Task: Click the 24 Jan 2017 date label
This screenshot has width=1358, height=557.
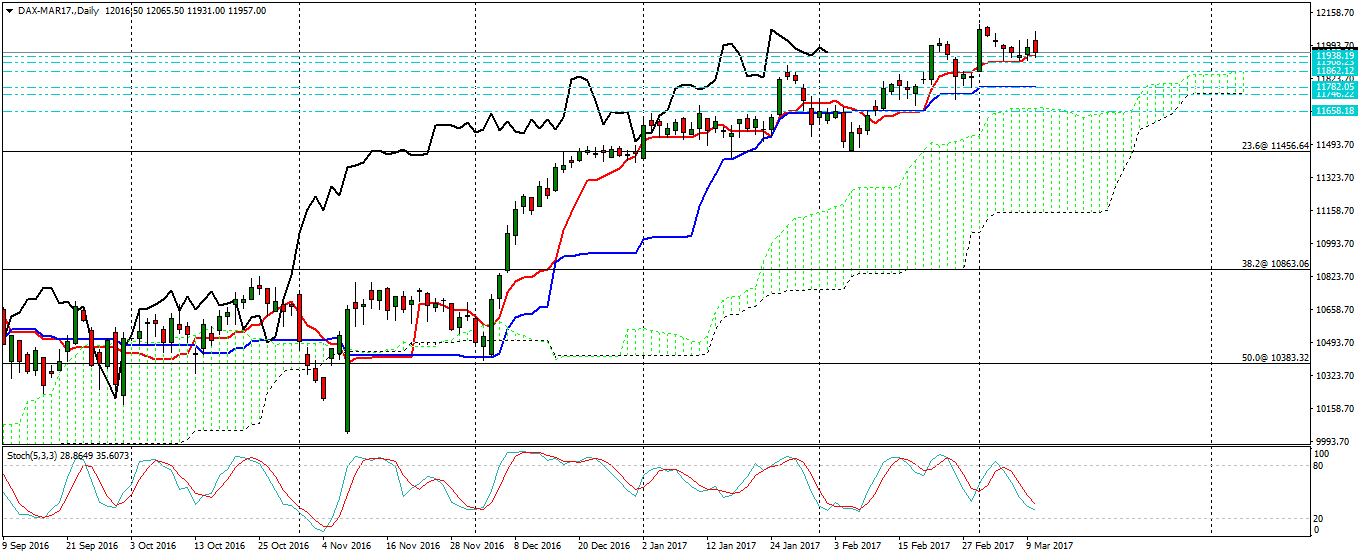Action: pyautogui.click(x=796, y=546)
